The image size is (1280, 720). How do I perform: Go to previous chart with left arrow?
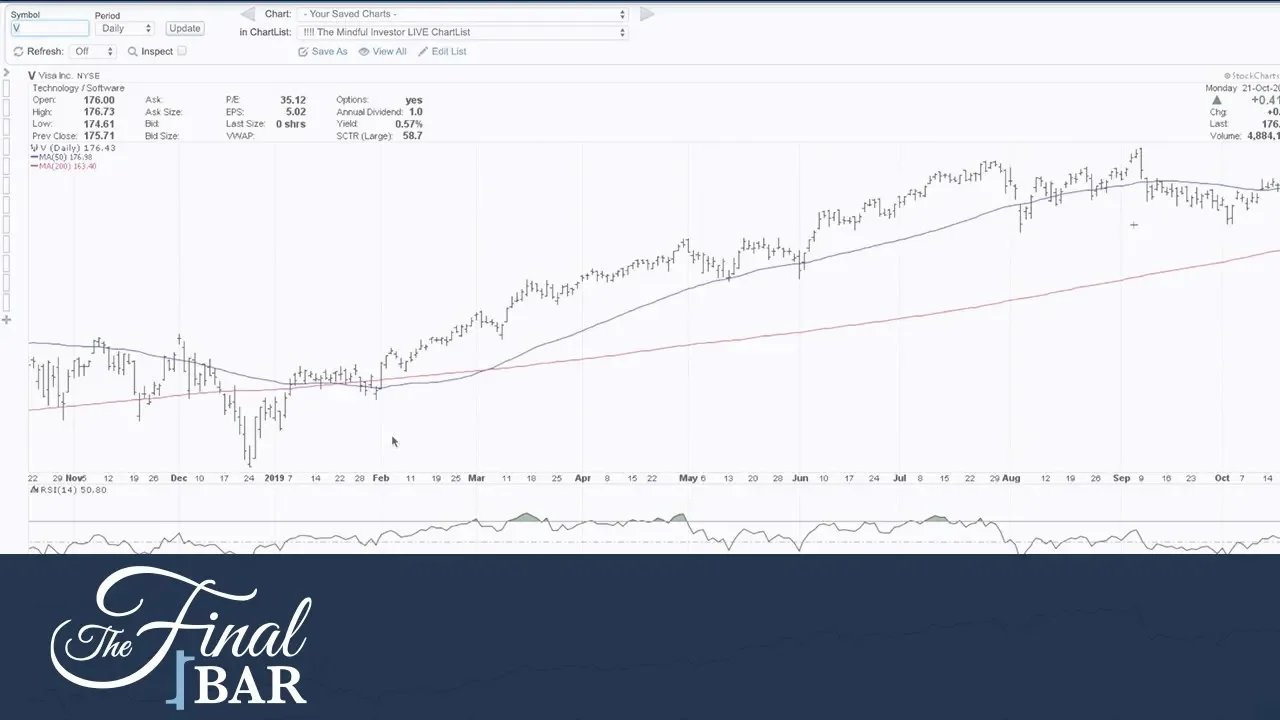[247, 14]
